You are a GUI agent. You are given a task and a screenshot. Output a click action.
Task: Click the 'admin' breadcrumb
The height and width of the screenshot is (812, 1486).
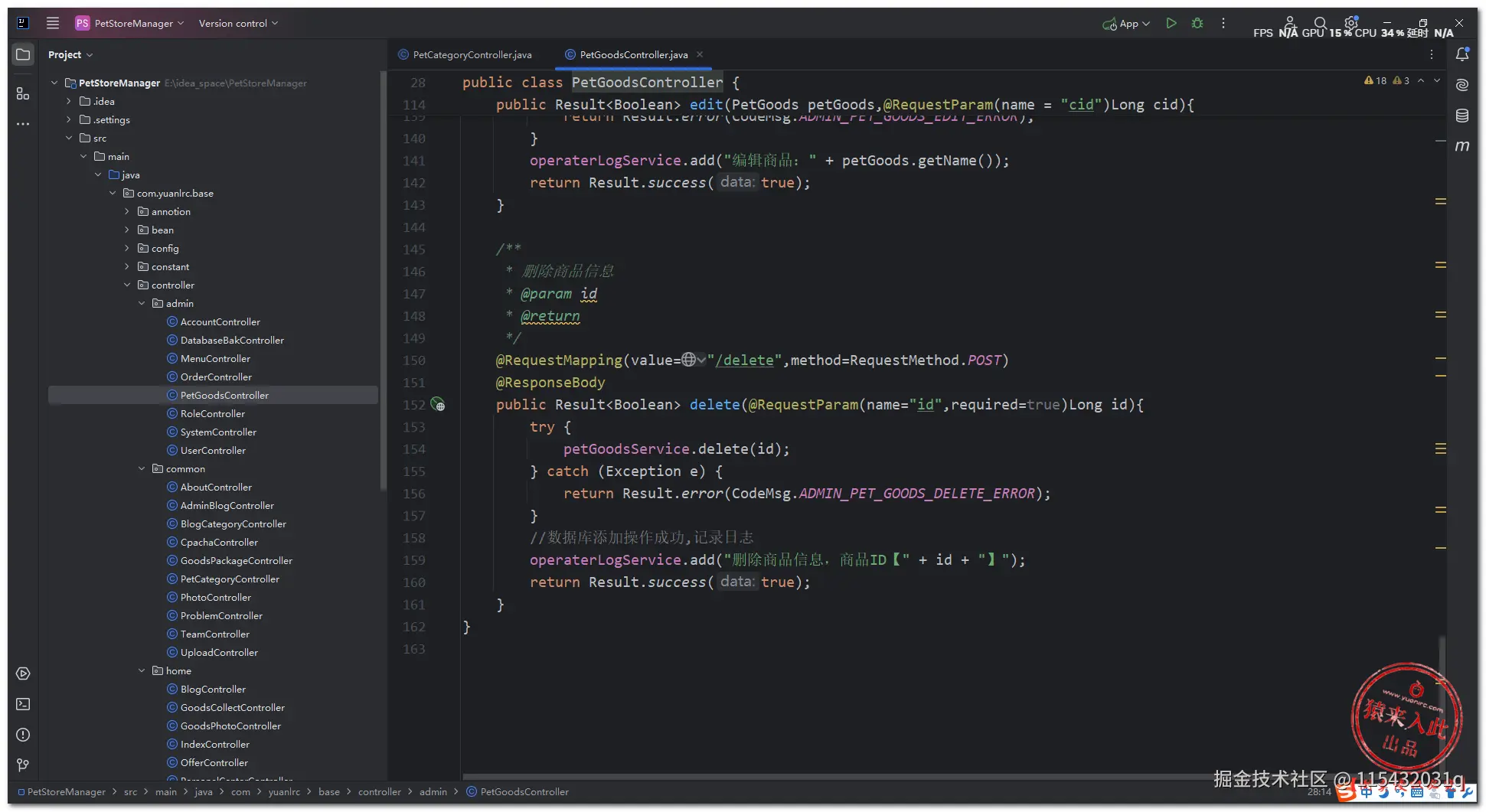pos(433,792)
